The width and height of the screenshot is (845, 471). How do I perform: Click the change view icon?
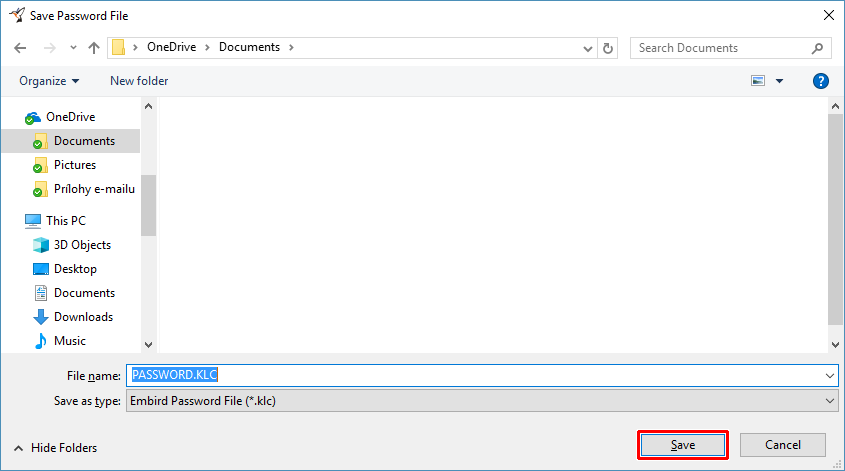pyautogui.click(x=758, y=81)
